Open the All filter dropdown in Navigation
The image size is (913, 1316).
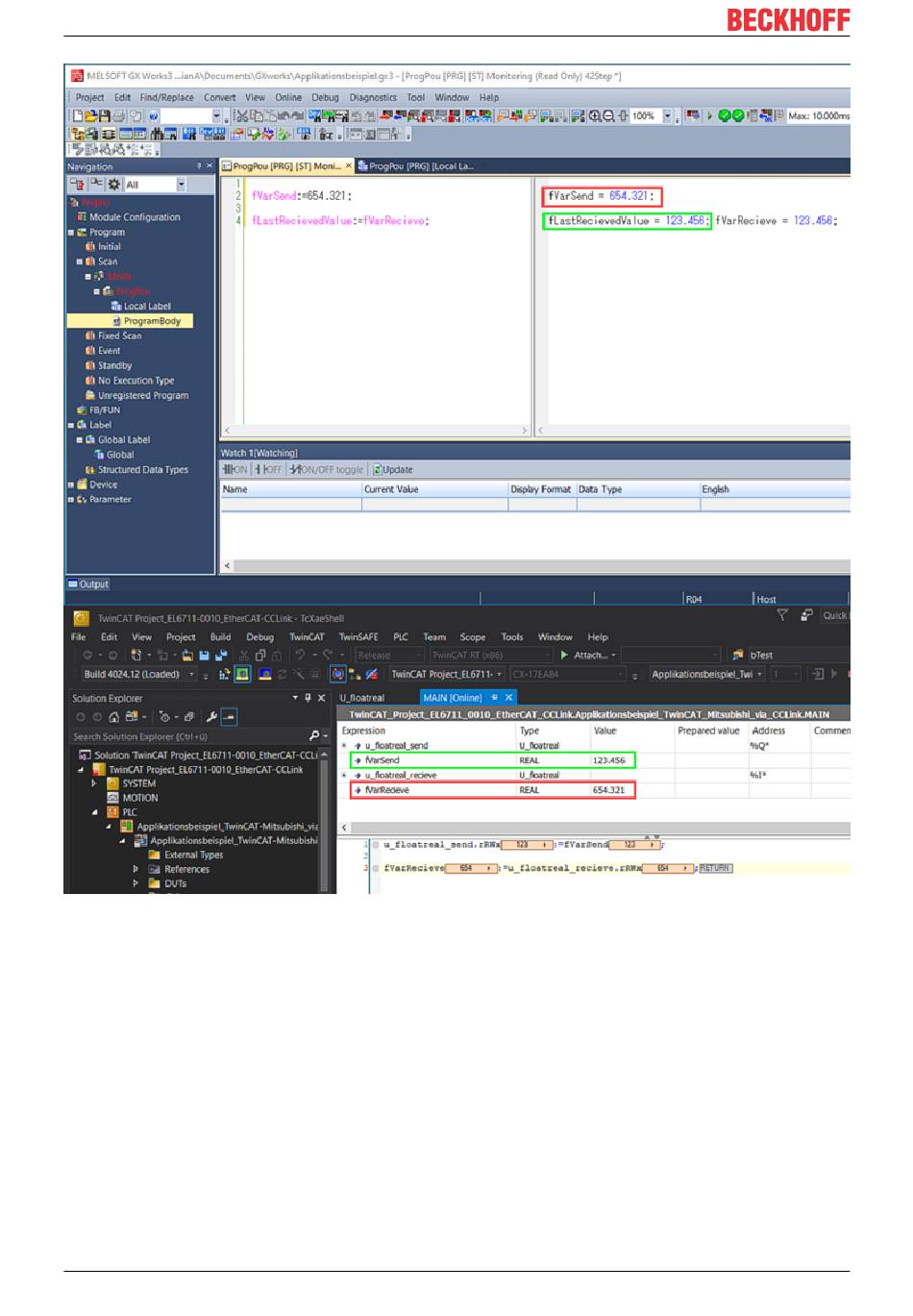click(x=181, y=184)
